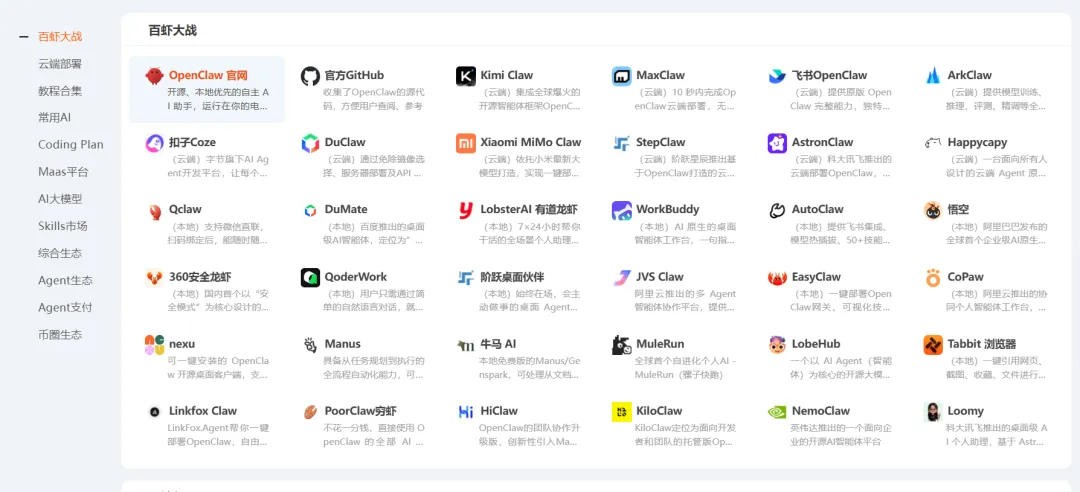The height and width of the screenshot is (492, 1080).
Task: Open the EasyClaw red crab icon
Action: point(778,278)
